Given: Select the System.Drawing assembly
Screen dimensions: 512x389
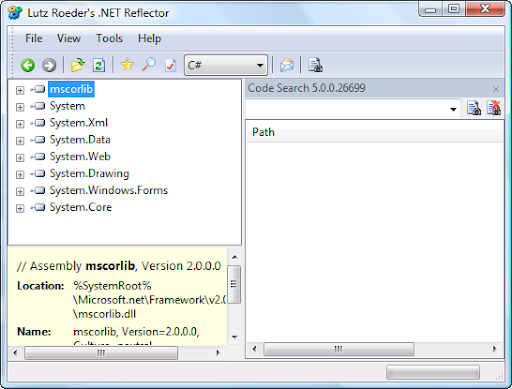Looking at the screenshot, I should (x=89, y=174).
